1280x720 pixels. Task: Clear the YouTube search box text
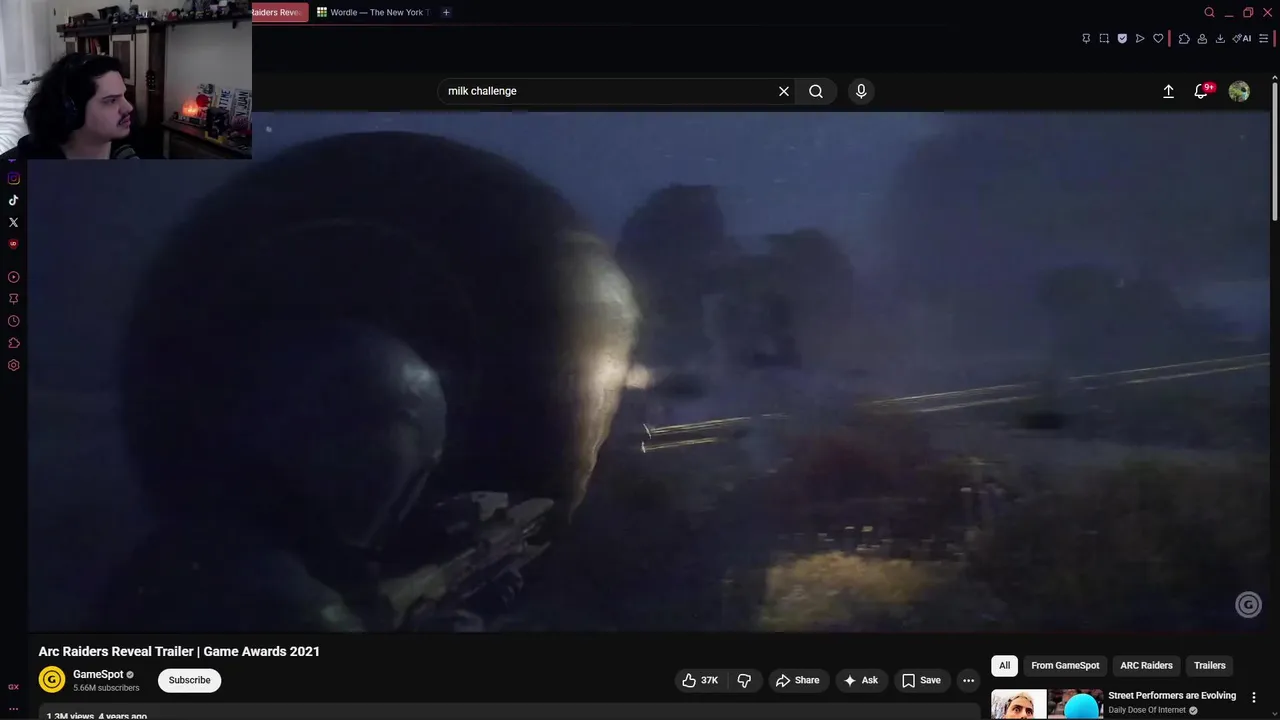[x=784, y=91]
